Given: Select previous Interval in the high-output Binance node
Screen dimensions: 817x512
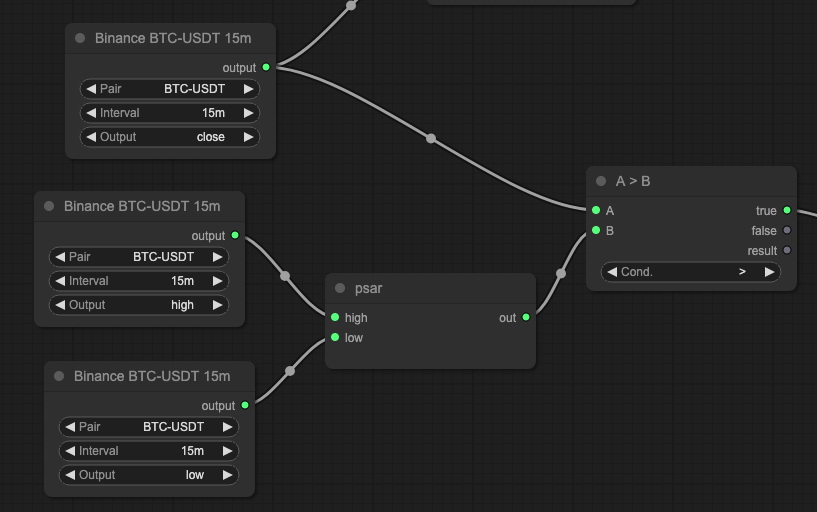Looking at the screenshot, I should (x=60, y=281).
